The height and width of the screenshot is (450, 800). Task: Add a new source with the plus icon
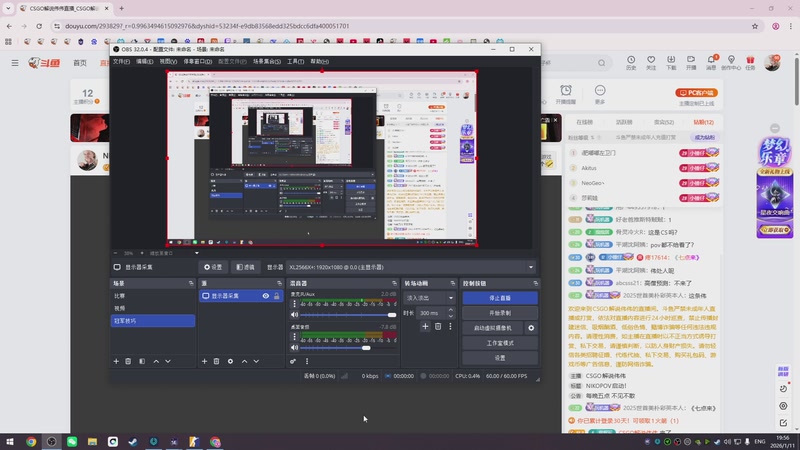pos(204,361)
